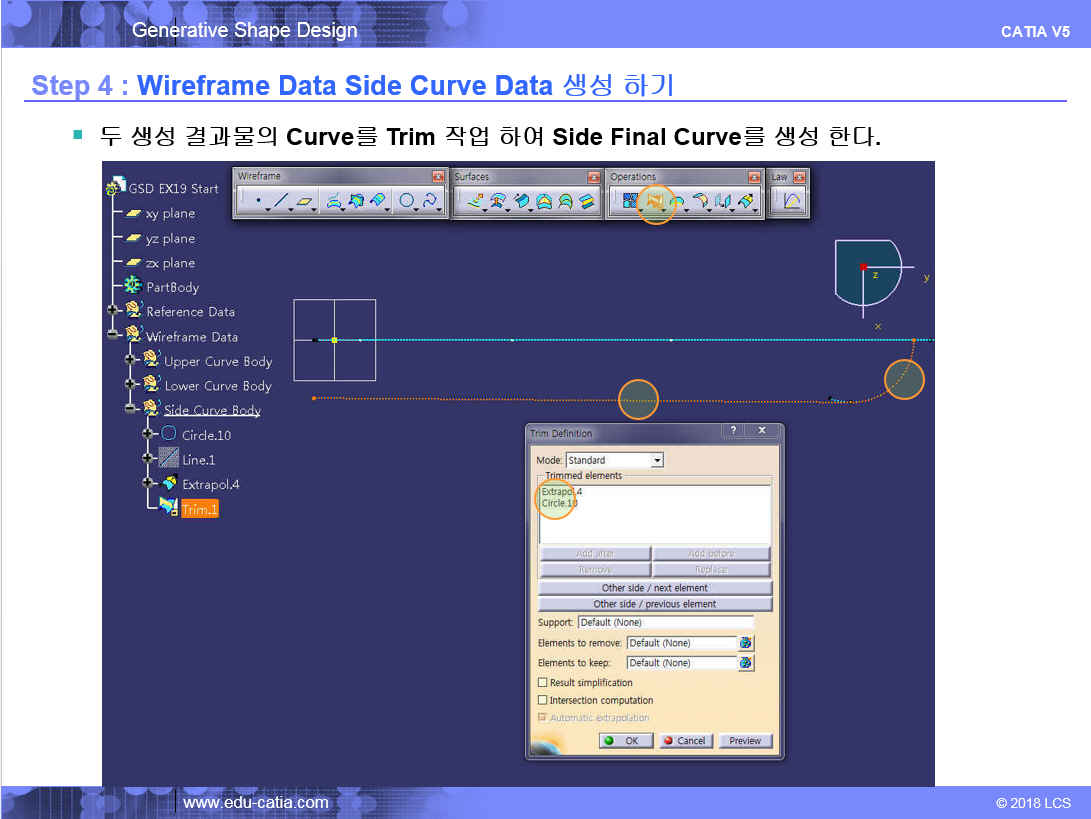This screenshot has width=1091, height=819.
Task: Open the Law tool icon
Action: (791, 202)
